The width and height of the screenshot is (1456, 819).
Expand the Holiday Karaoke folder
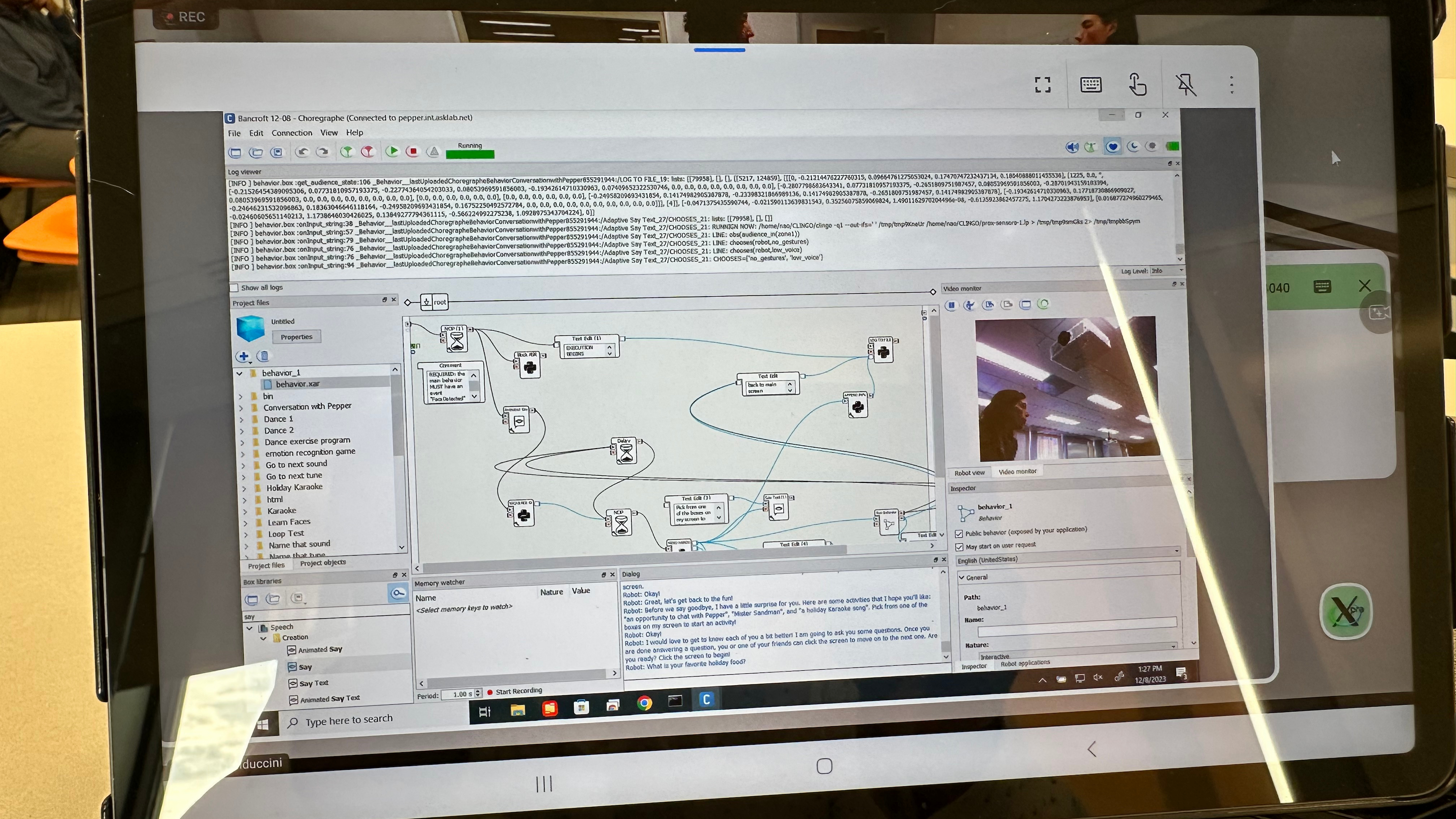pos(243,488)
